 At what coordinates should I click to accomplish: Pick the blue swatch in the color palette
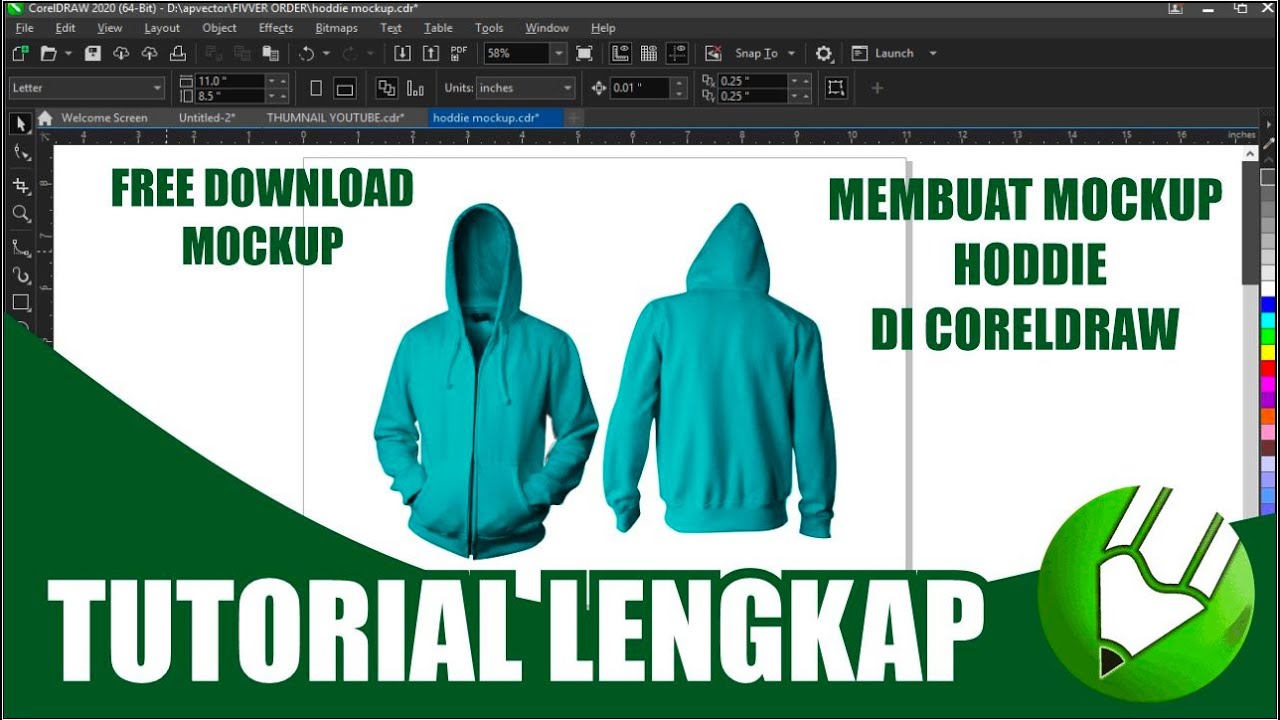[1268, 304]
